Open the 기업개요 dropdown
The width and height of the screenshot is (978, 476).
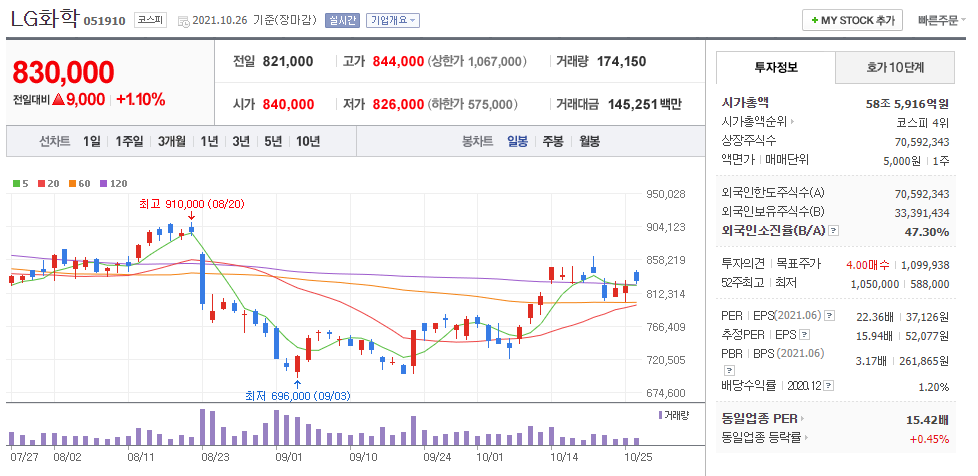coord(393,20)
